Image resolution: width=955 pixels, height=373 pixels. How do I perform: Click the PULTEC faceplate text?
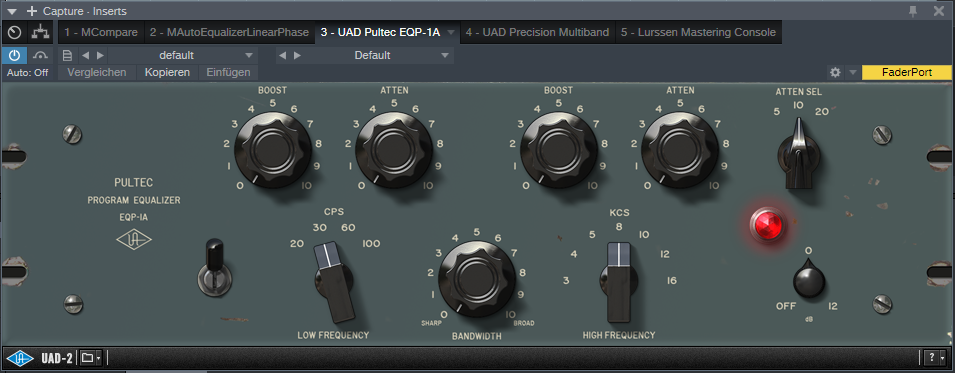[x=133, y=182]
